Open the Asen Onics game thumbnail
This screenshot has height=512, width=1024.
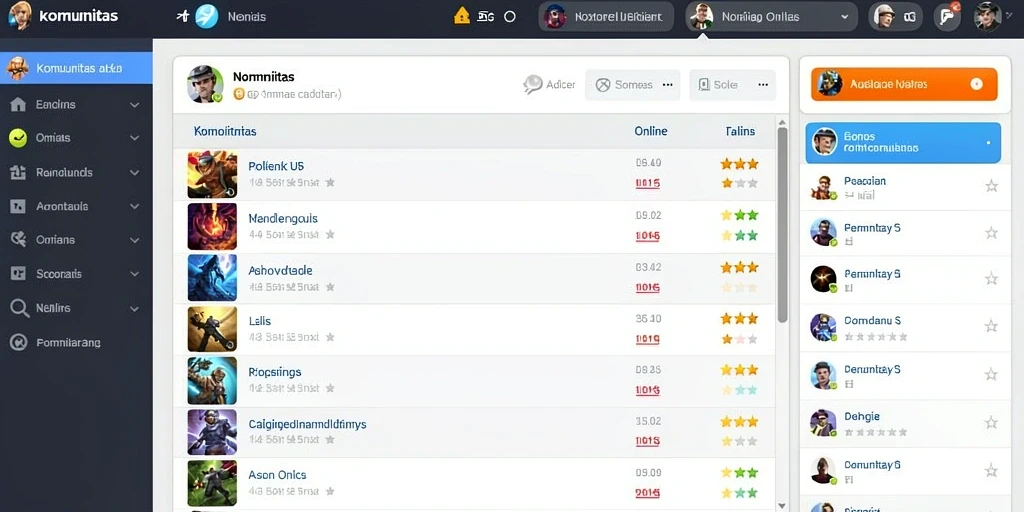click(x=212, y=484)
